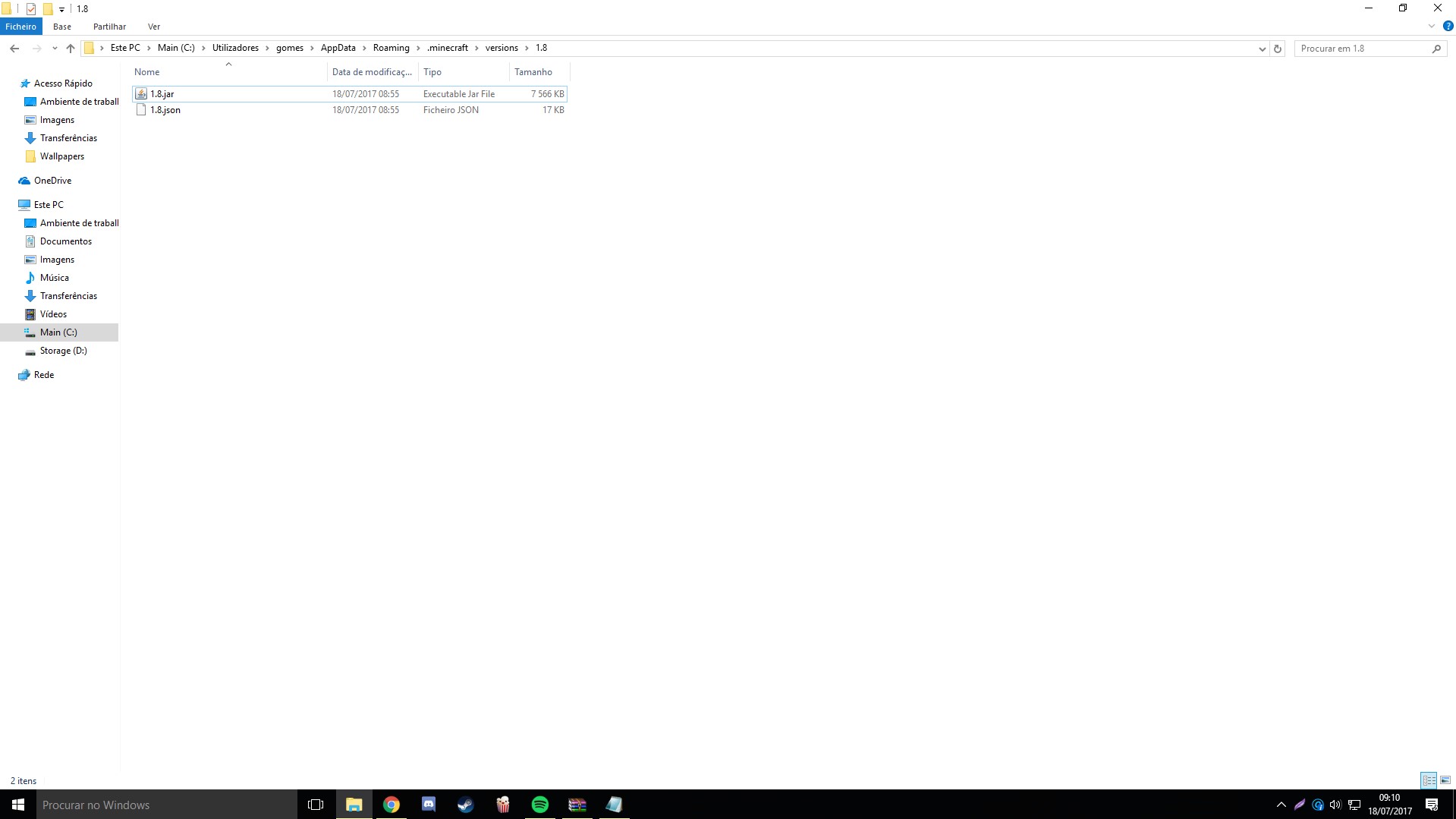Open Google Chrome from taskbar
This screenshot has height=819, width=1456.
[x=392, y=805]
